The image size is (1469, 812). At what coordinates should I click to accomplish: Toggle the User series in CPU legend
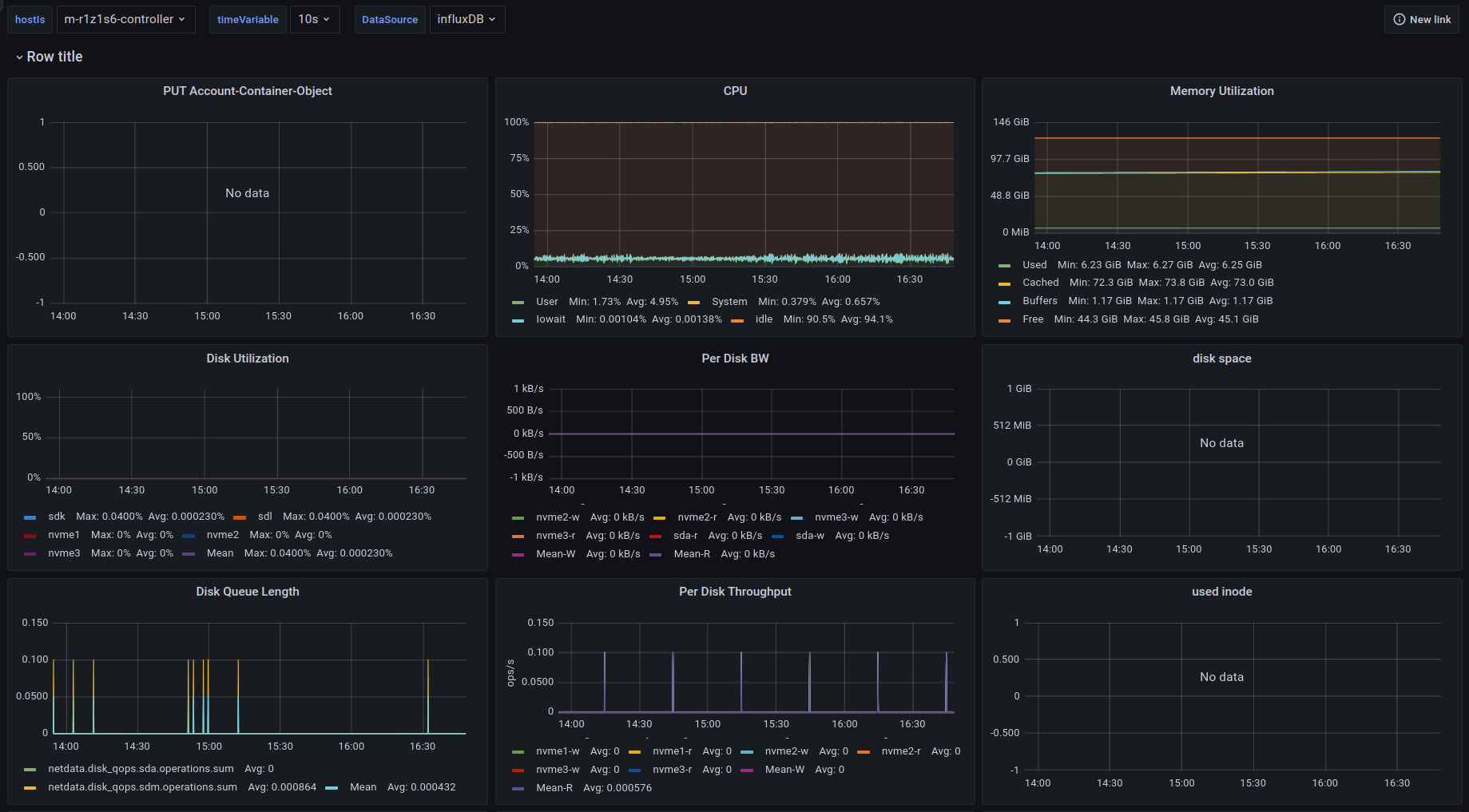click(x=547, y=302)
